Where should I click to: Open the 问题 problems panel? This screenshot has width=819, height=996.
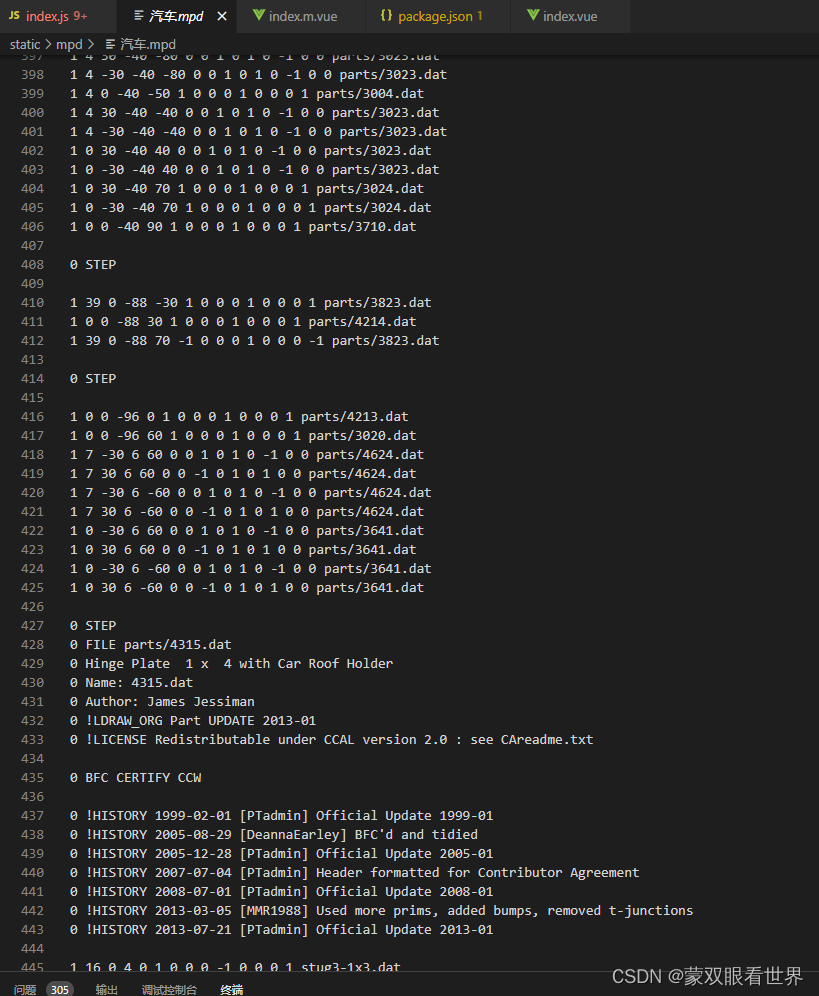(x=24, y=989)
